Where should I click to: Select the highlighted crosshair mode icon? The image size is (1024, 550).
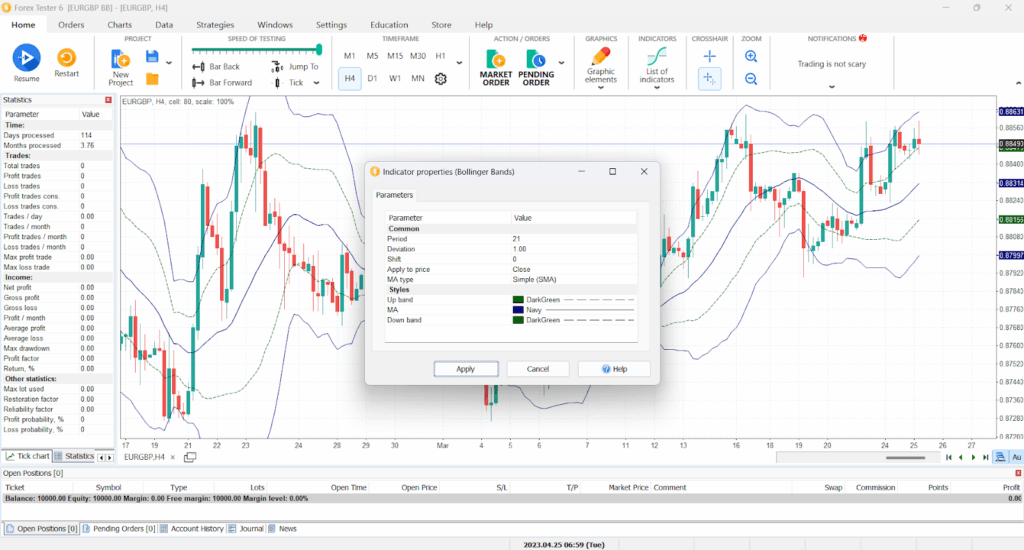click(x=709, y=78)
